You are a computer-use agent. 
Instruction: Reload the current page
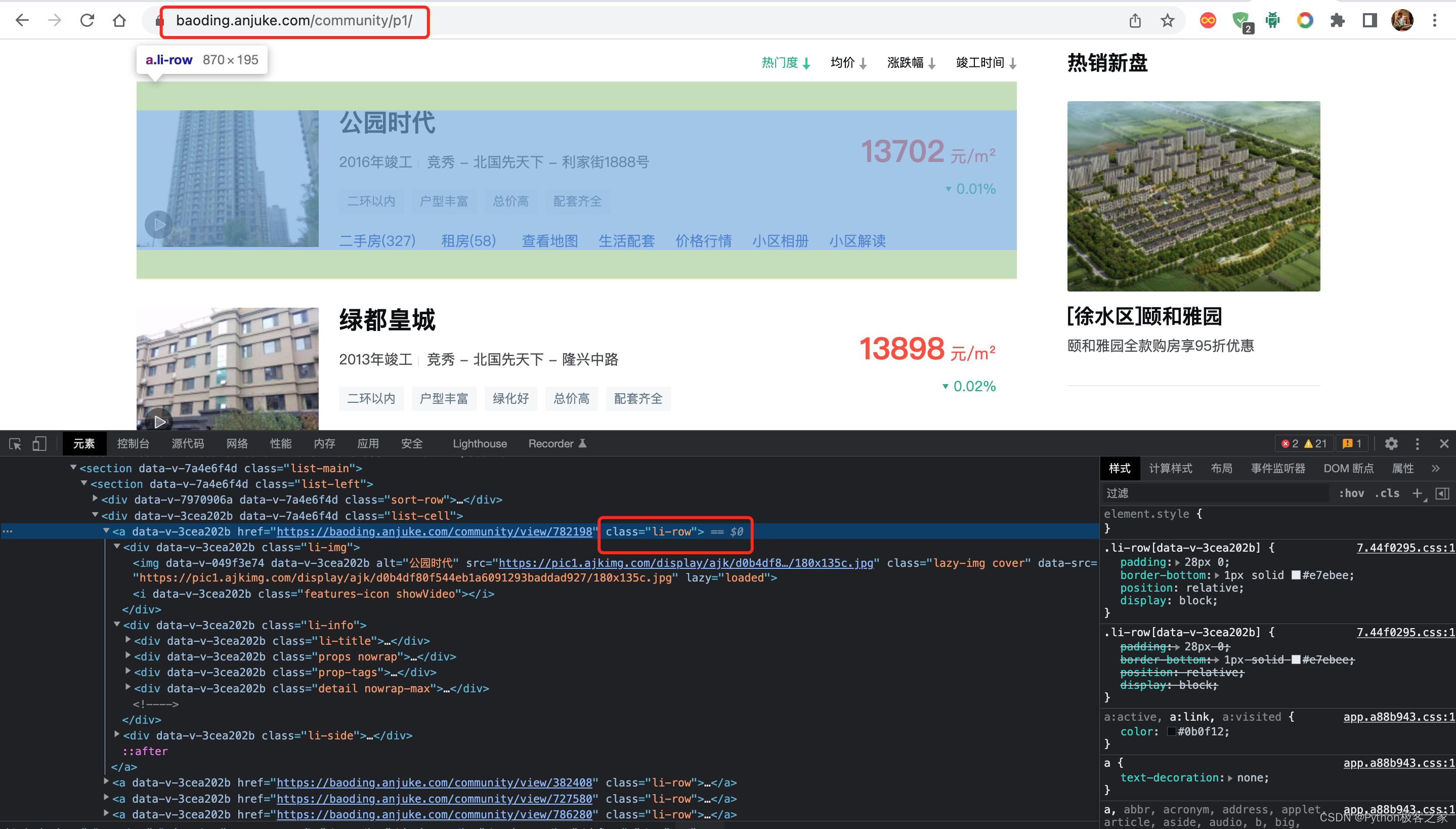87,20
